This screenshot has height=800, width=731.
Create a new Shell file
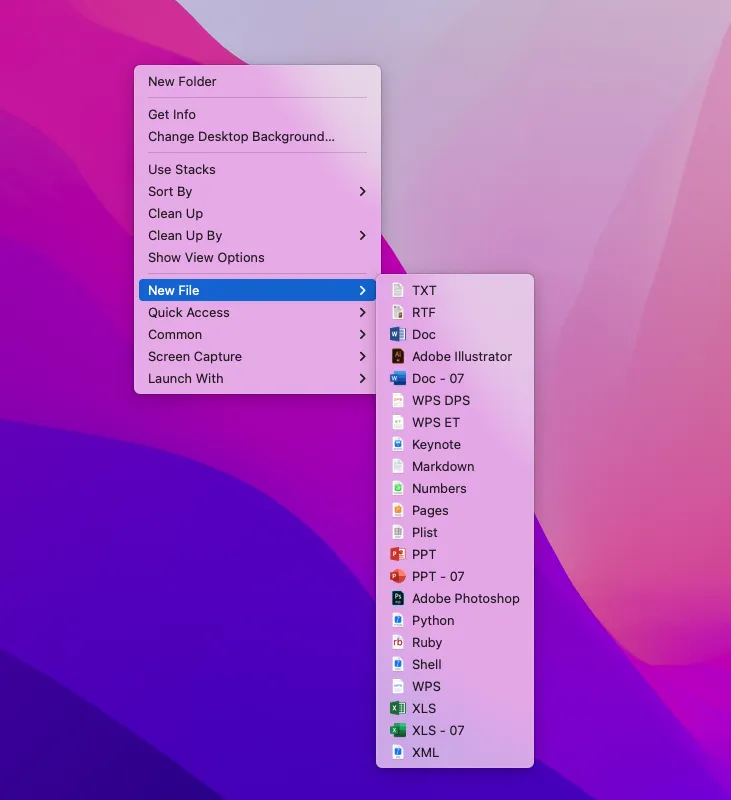pos(455,664)
